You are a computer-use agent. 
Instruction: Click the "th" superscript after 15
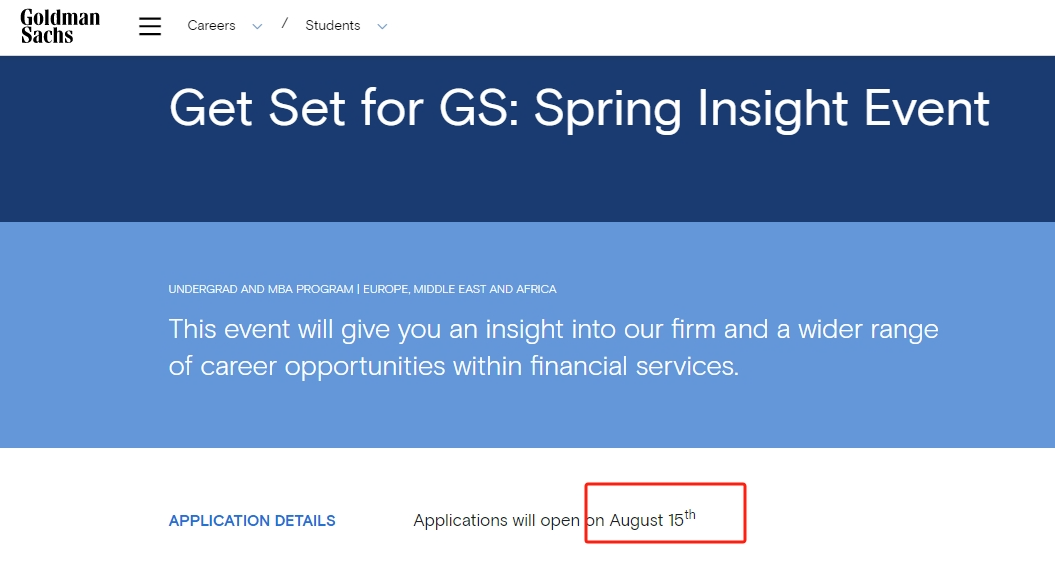[690, 515]
